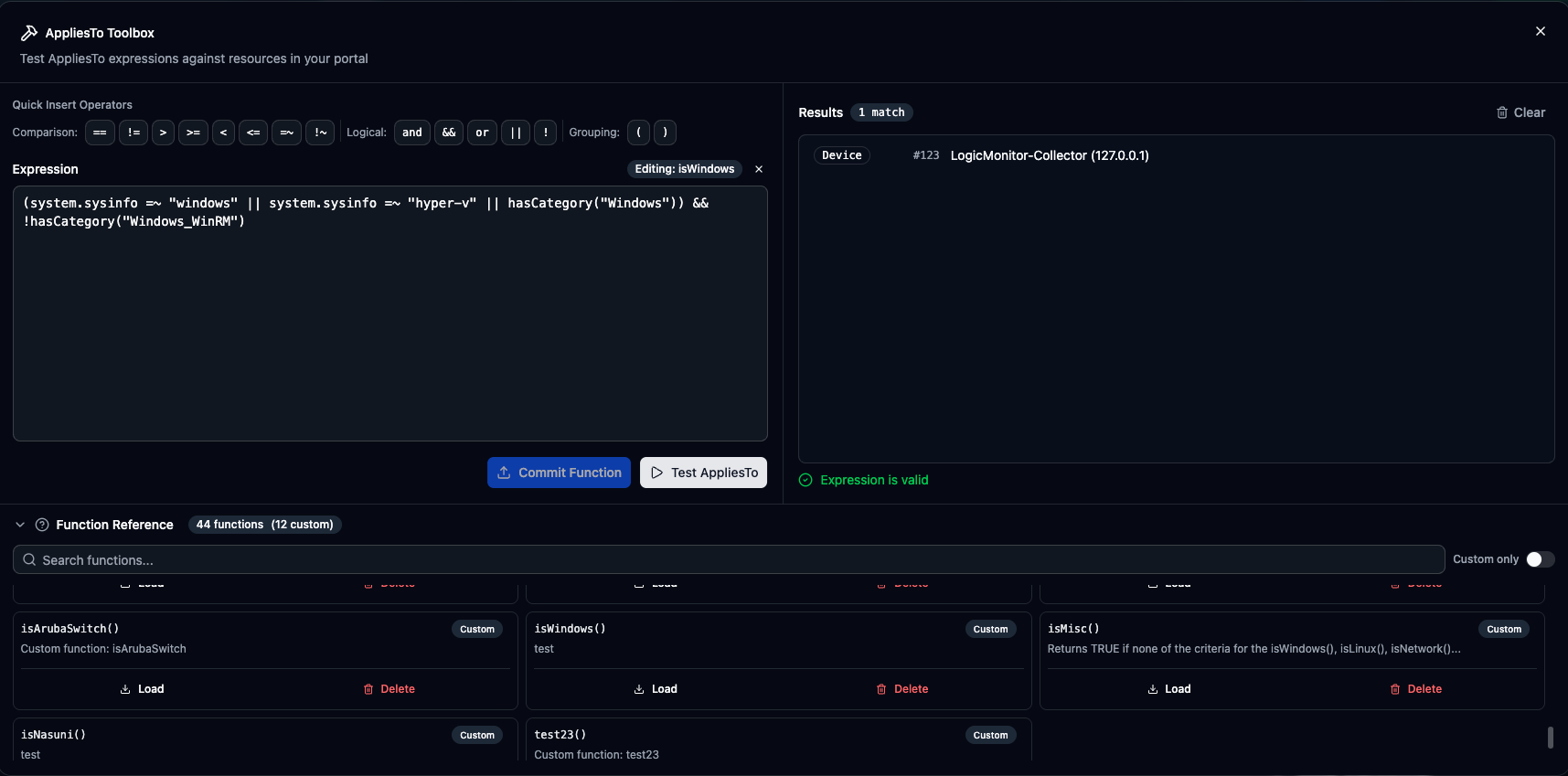Insert the logical 'and' operator
The image size is (1568, 776).
[412, 133]
